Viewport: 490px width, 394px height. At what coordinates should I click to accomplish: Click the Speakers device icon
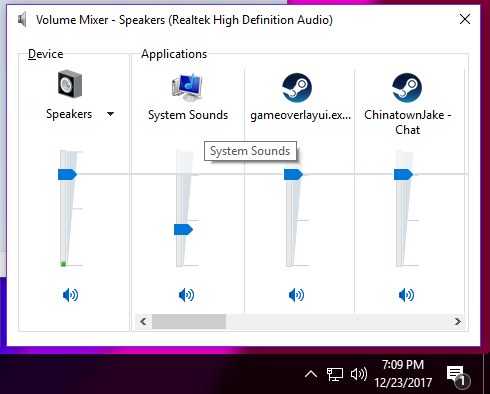[x=70, y=84]
